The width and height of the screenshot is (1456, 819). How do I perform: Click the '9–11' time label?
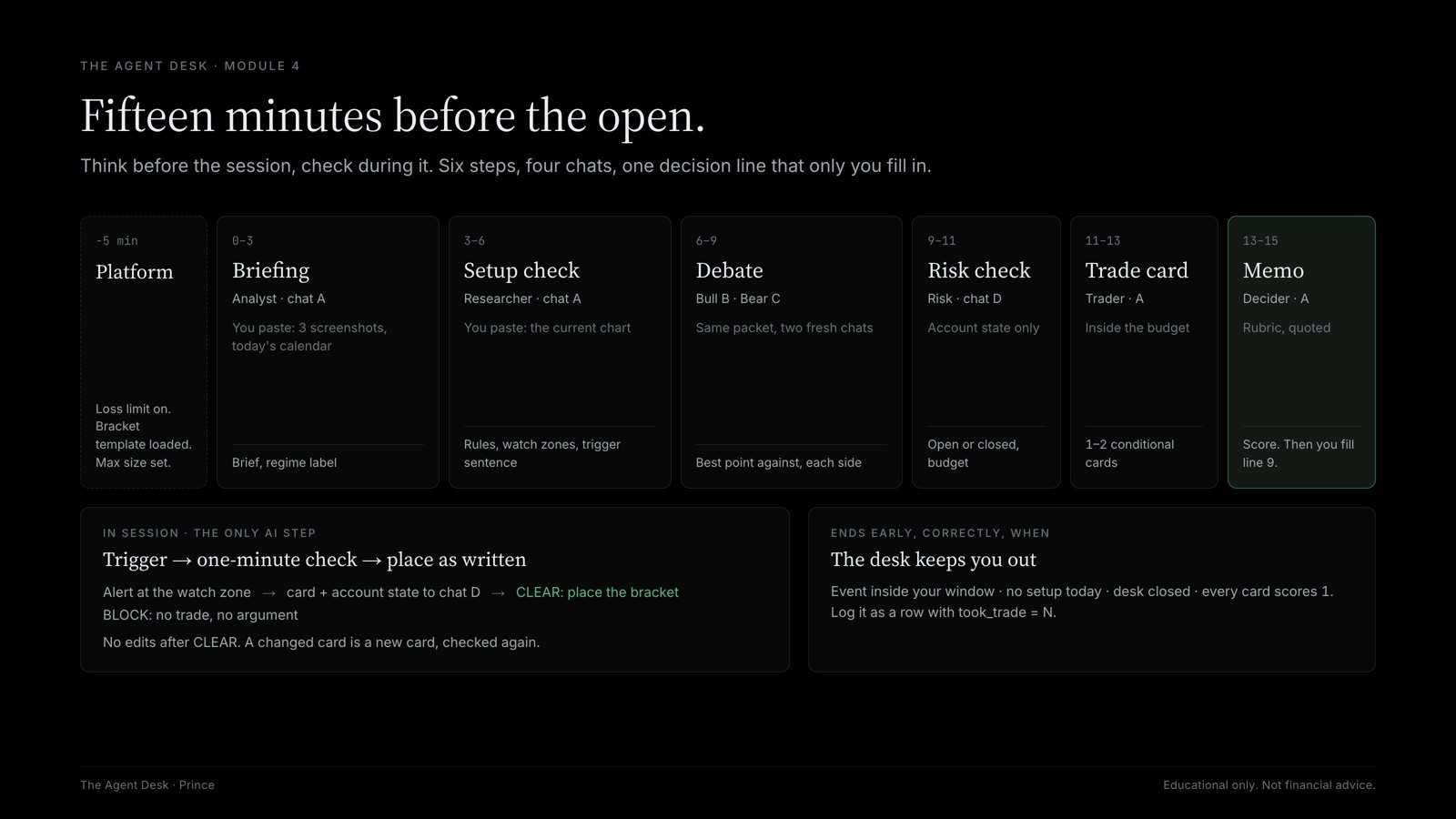coord(942,241)
